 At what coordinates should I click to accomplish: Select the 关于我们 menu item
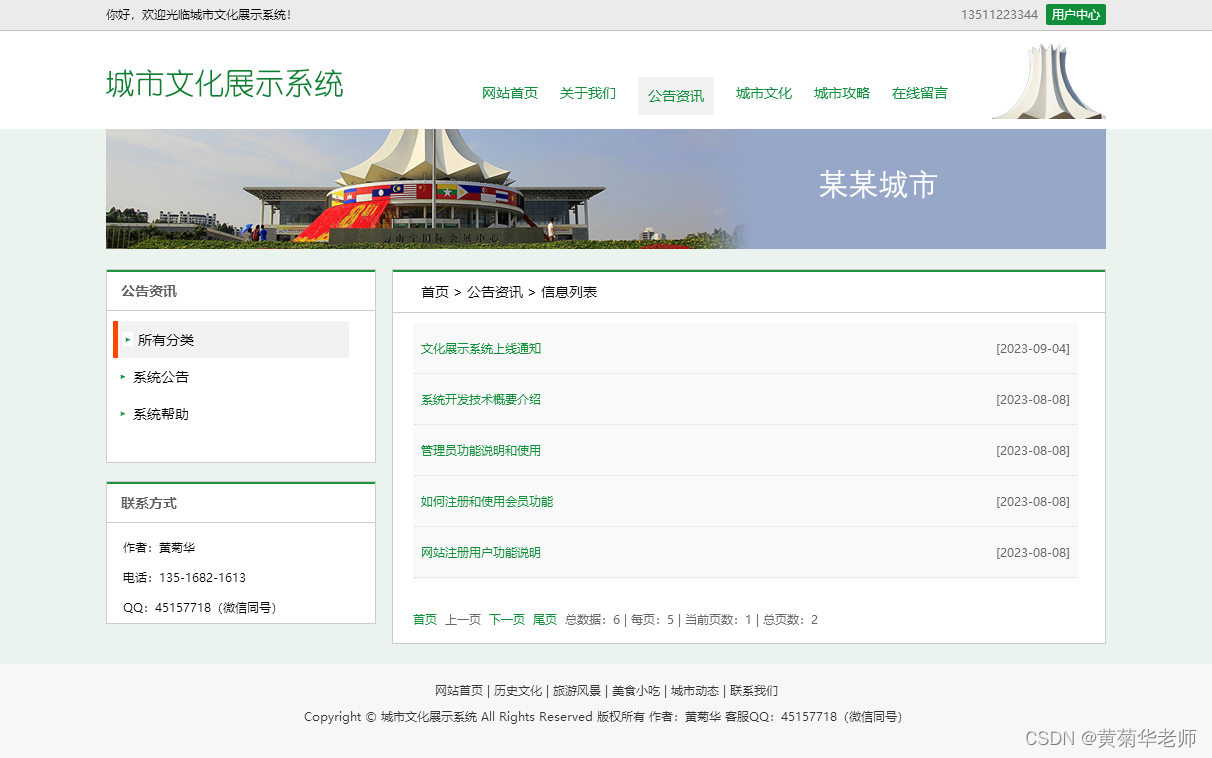[588, 93]
